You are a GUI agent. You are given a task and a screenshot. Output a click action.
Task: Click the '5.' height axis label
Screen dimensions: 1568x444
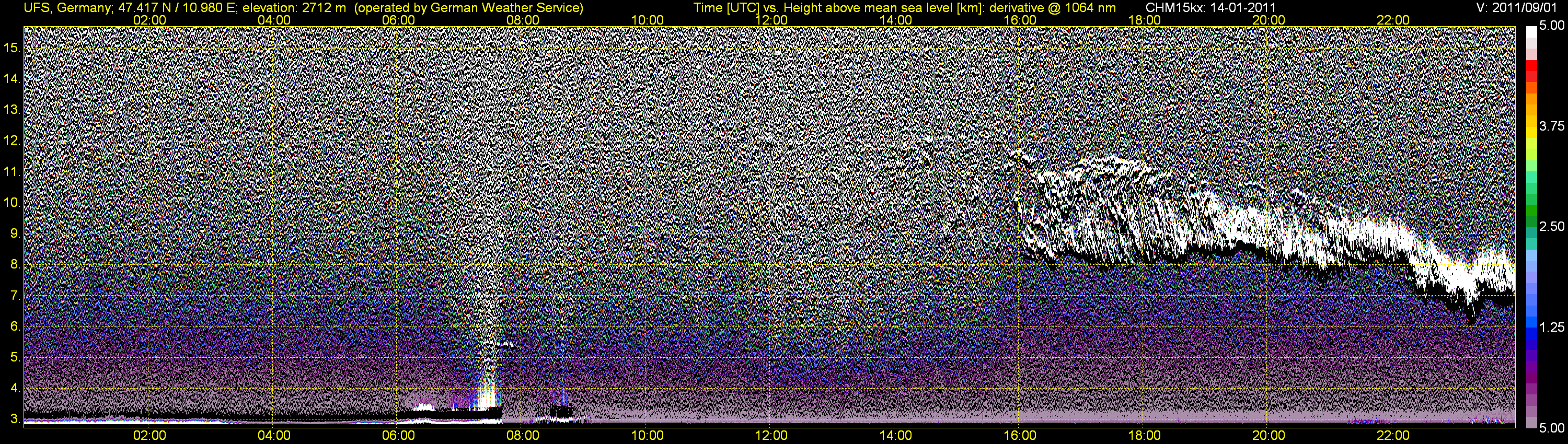click(15, 358)
